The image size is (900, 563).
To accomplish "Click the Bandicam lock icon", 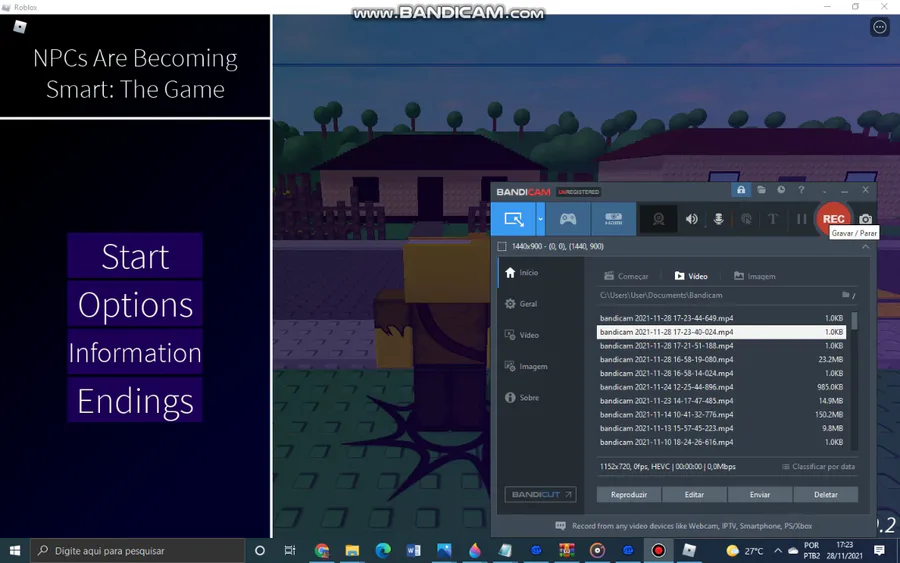I will [741, 189].
